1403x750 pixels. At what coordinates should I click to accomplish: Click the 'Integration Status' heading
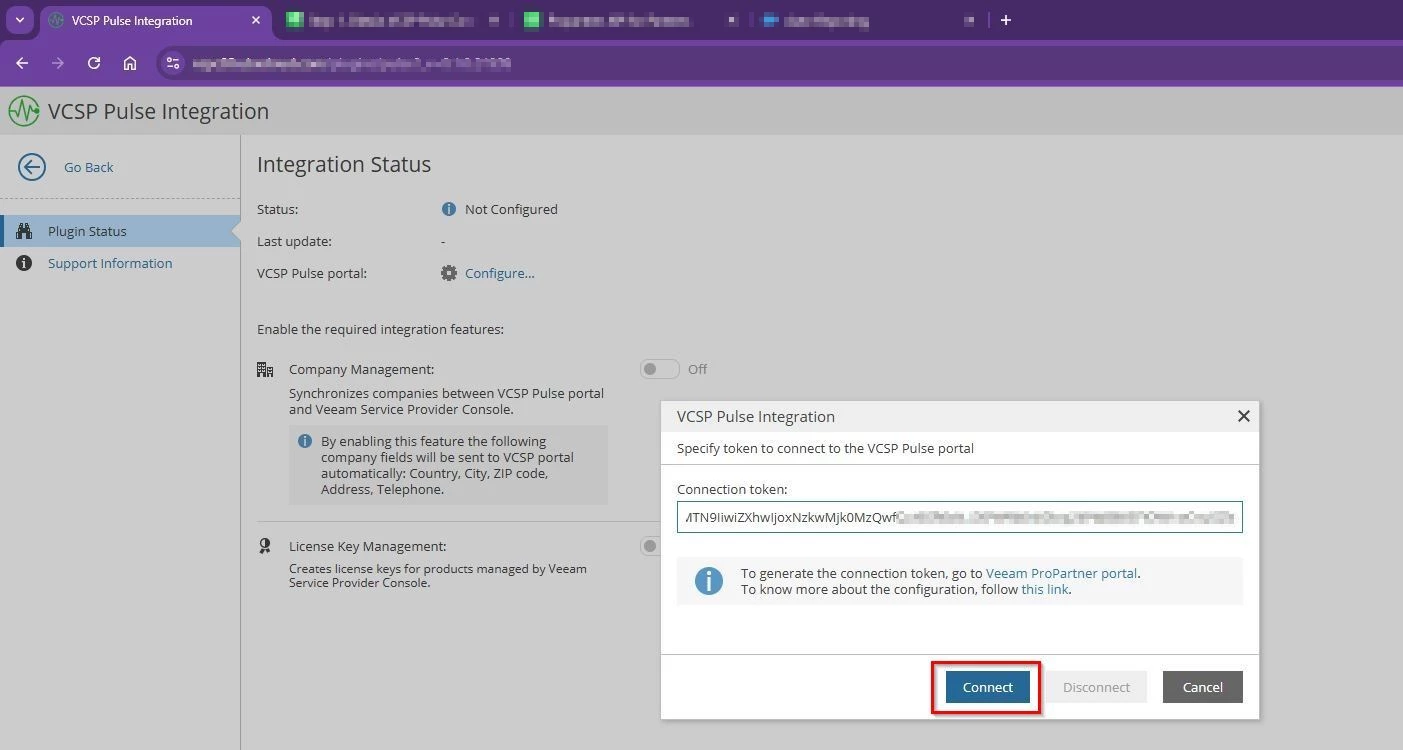[x=344, y=164]
